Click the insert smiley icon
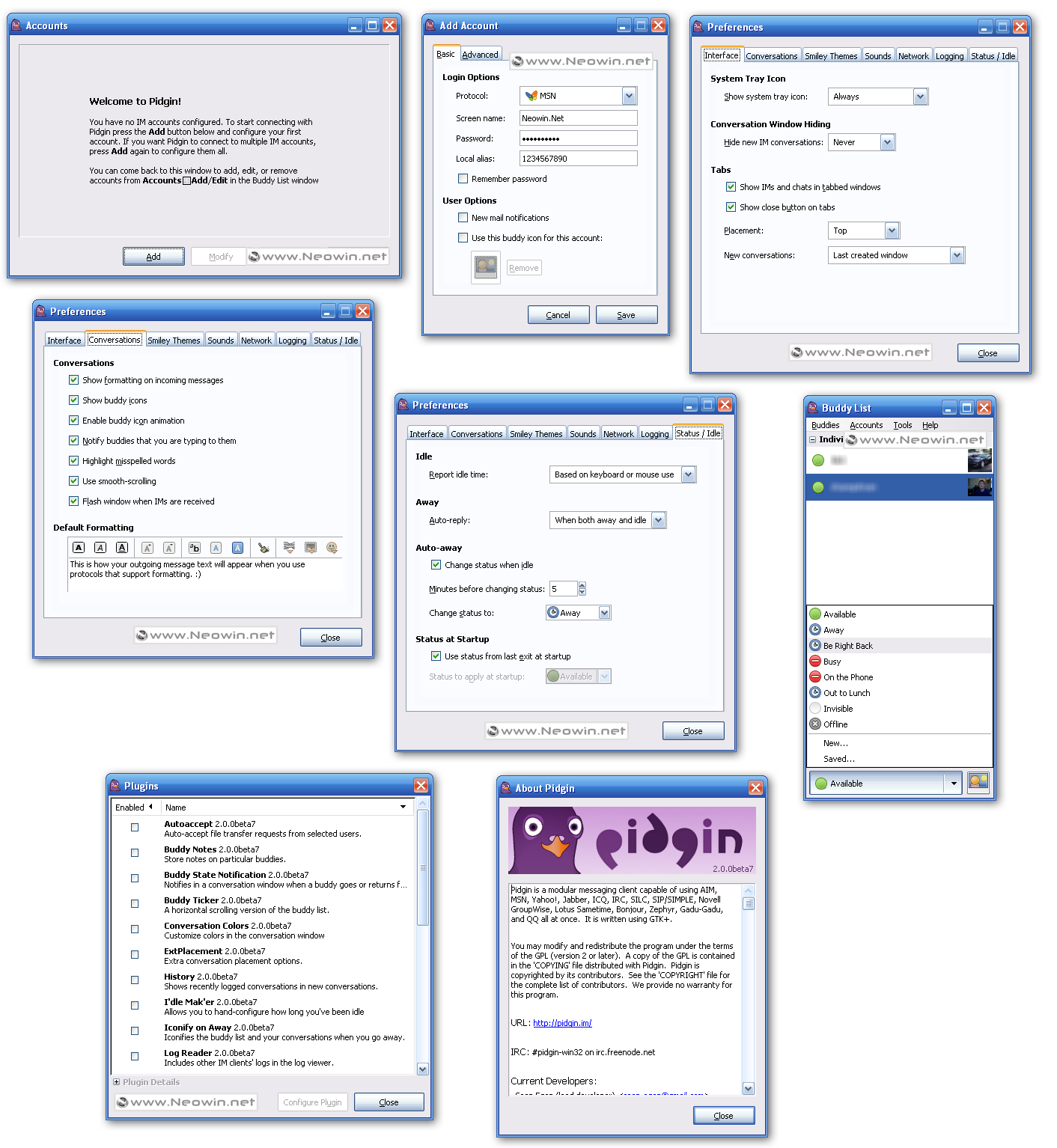This screenshot has width=1057, height=1148. (x=332, y=548)
